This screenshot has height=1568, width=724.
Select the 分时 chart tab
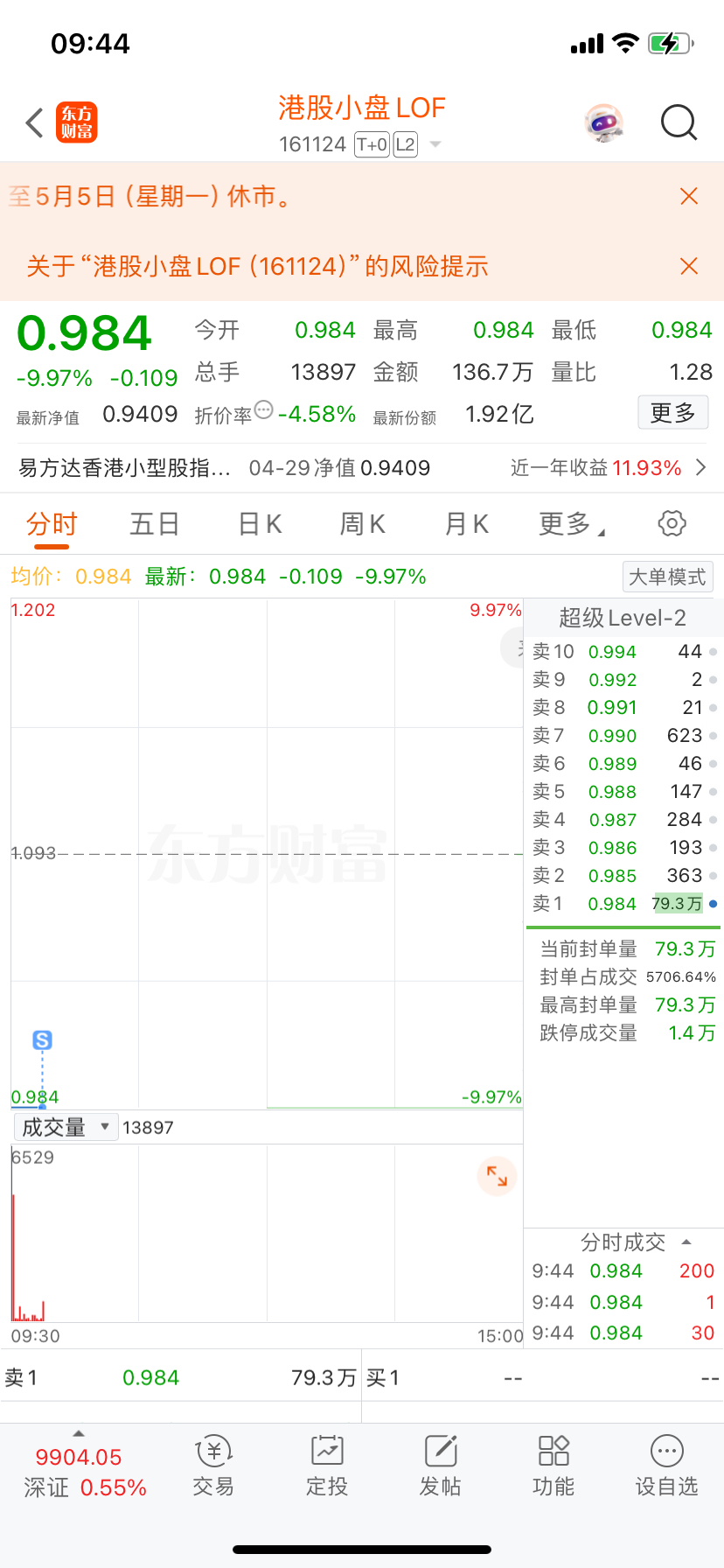click(x=52, y=524)
